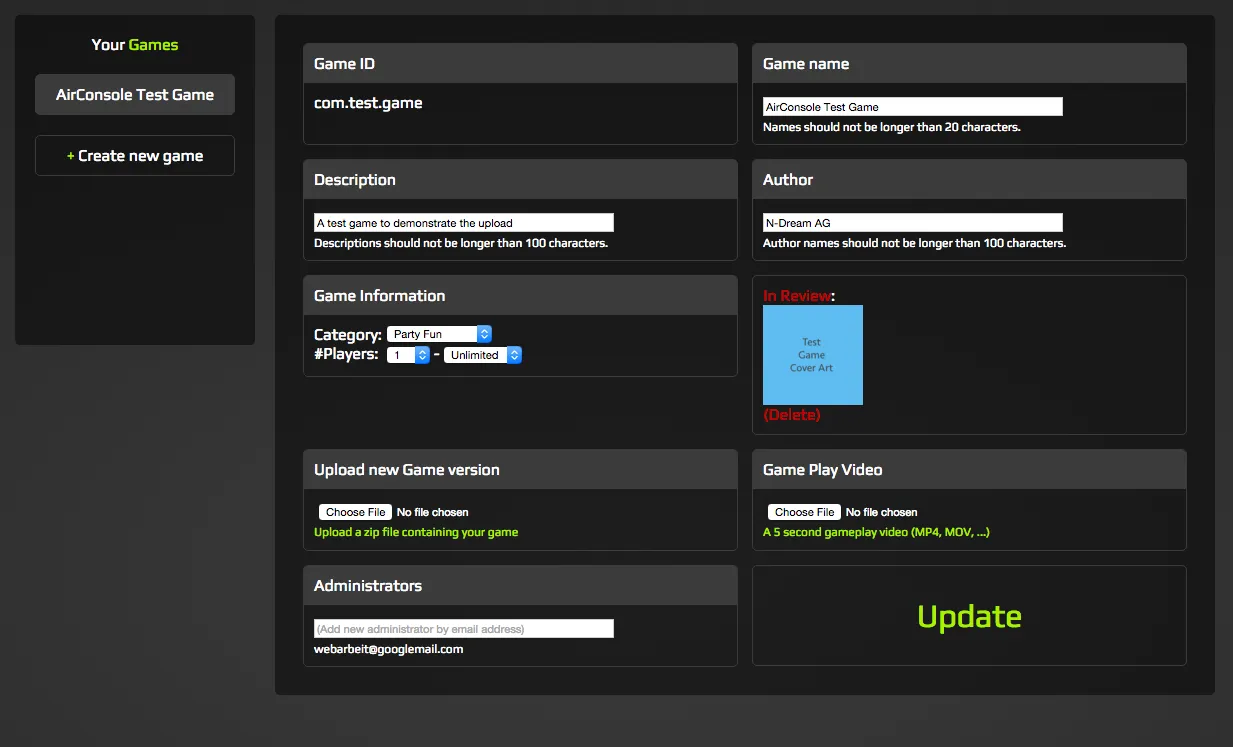Click the Administrators section header
Image resolution: width=1233 pixels, height=747 pixels.
tap(520, 585)
